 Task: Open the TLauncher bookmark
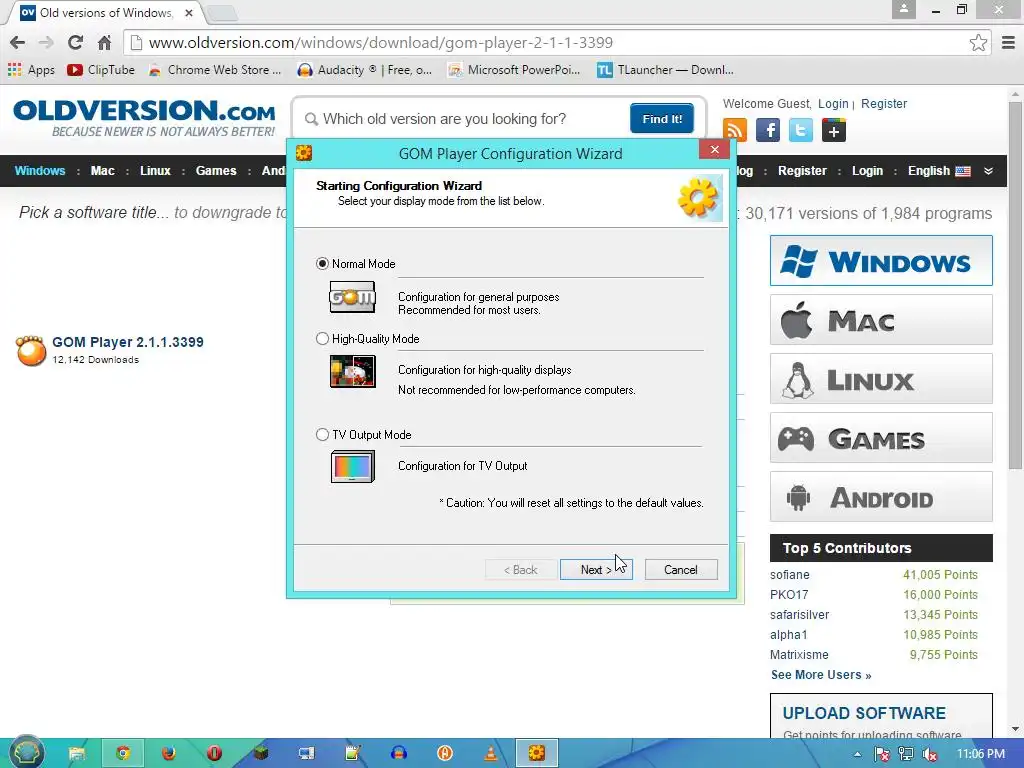(x=665, y=70)
